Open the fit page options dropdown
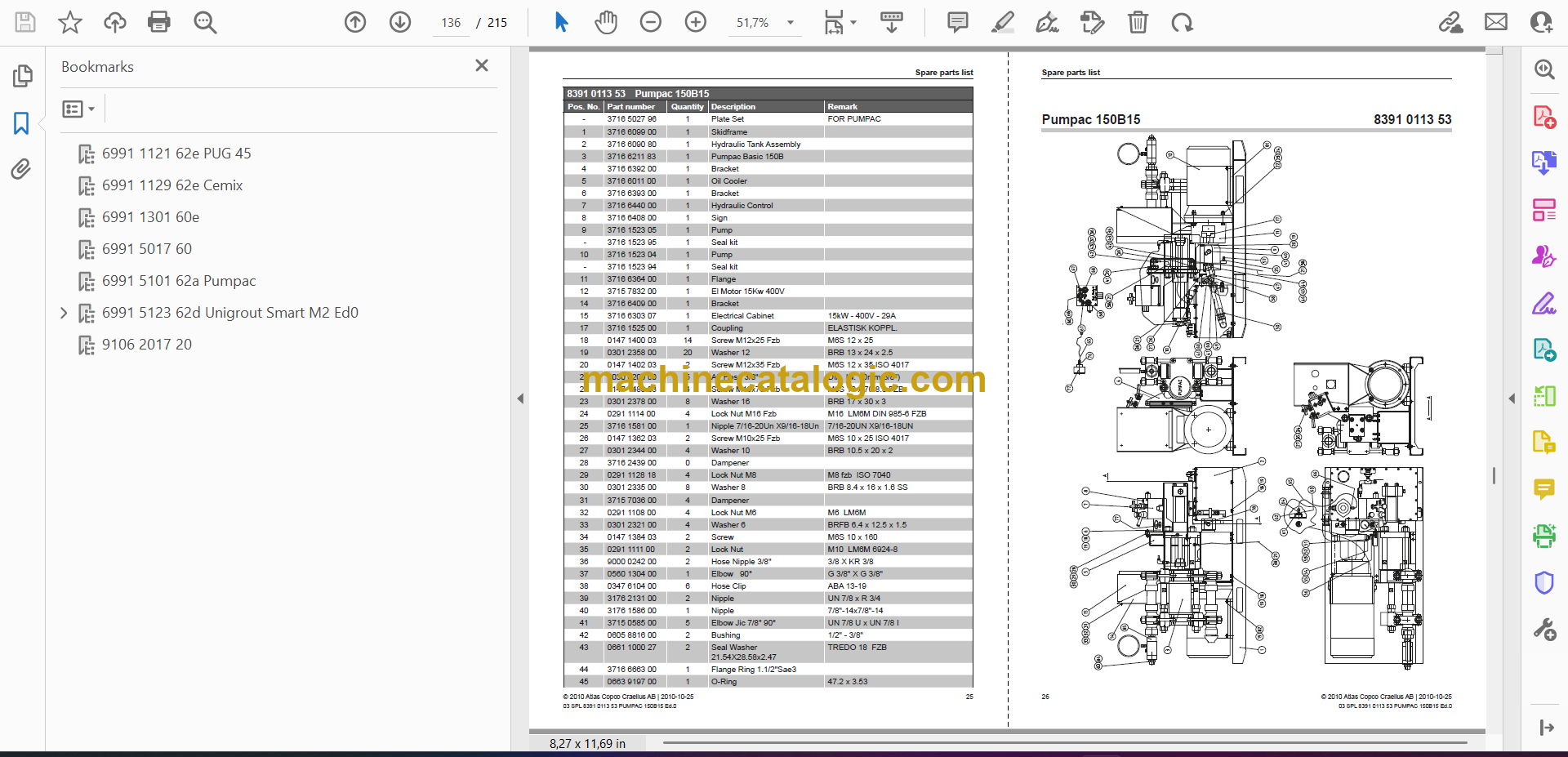This screenshot has width=1568, height=757. coord(840,22)
